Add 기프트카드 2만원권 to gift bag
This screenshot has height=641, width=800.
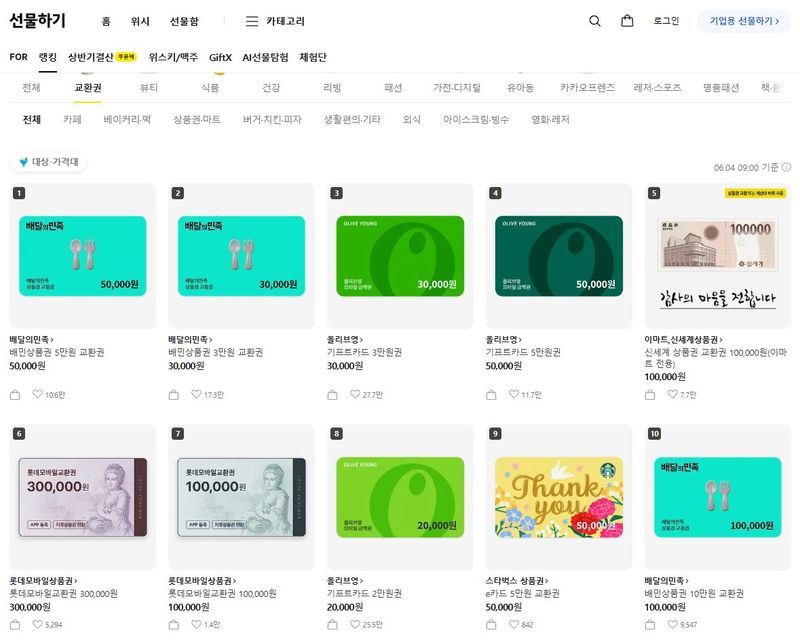[333, 625]
